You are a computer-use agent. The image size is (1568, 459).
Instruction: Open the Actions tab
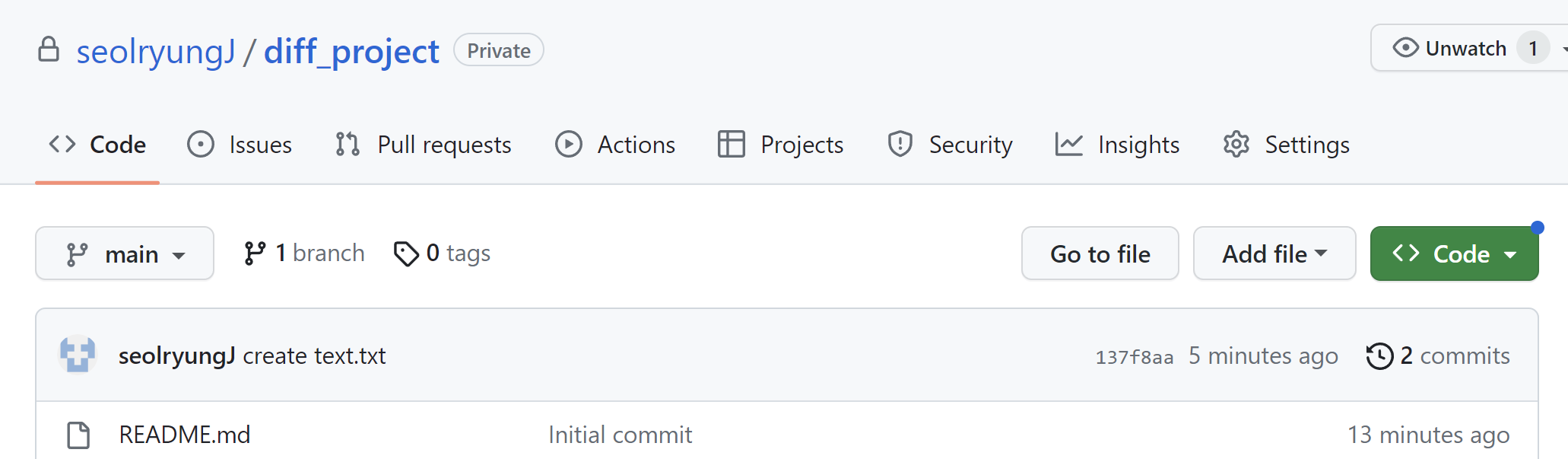614,144
